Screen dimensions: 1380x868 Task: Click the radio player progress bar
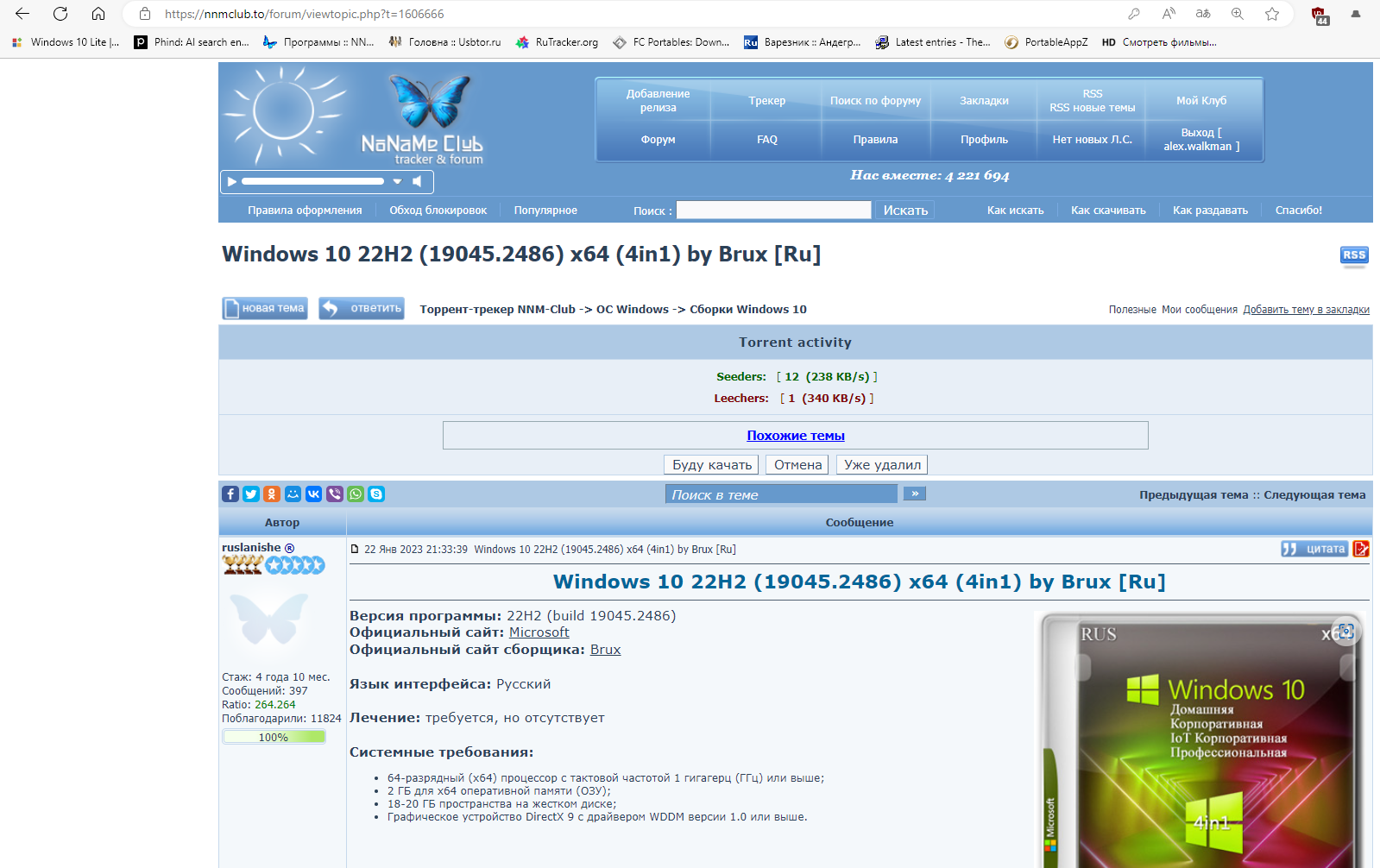click(312, 181)
